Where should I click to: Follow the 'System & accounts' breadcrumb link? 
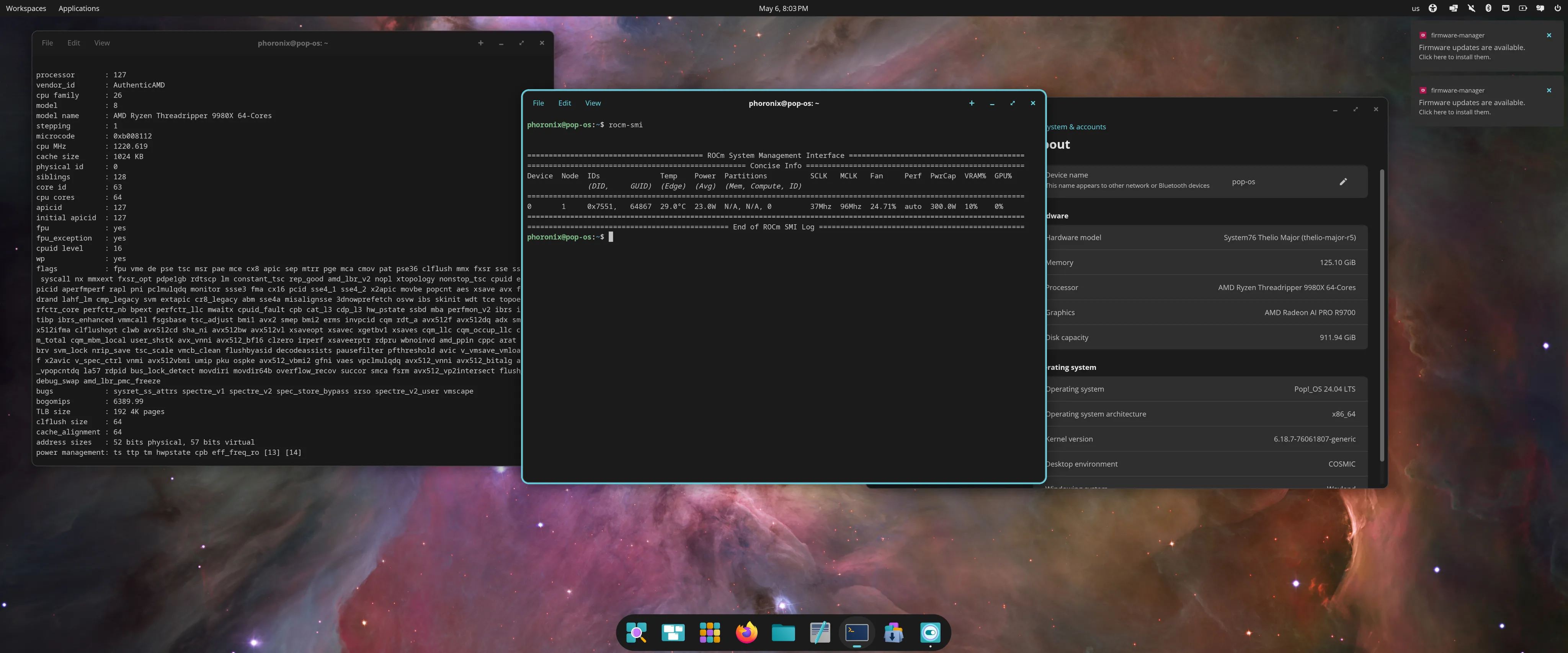point(1076,127)
